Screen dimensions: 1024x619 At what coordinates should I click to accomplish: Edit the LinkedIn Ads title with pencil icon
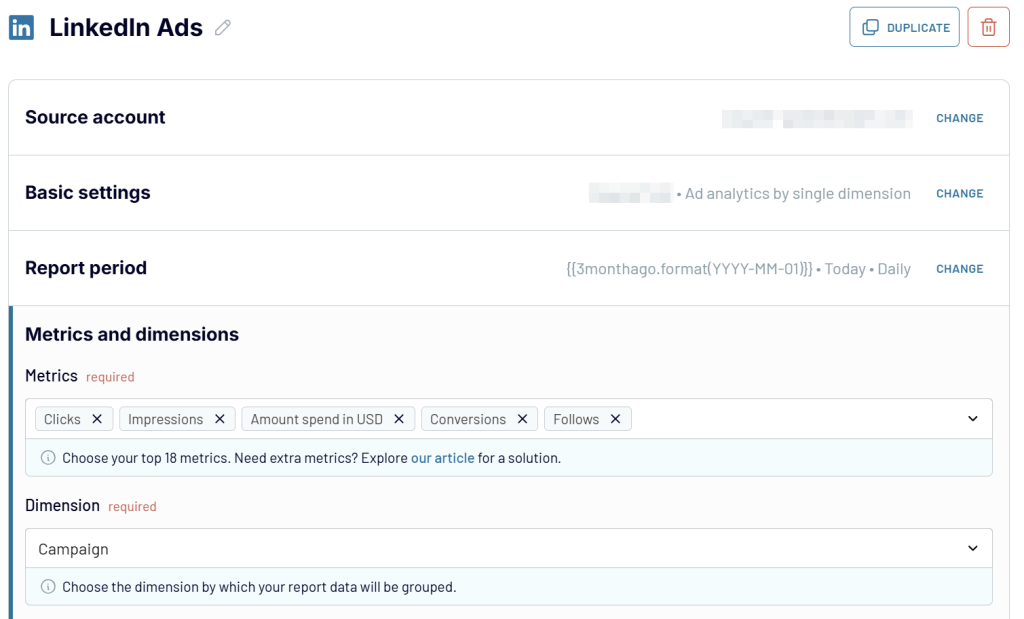point(223,27)
